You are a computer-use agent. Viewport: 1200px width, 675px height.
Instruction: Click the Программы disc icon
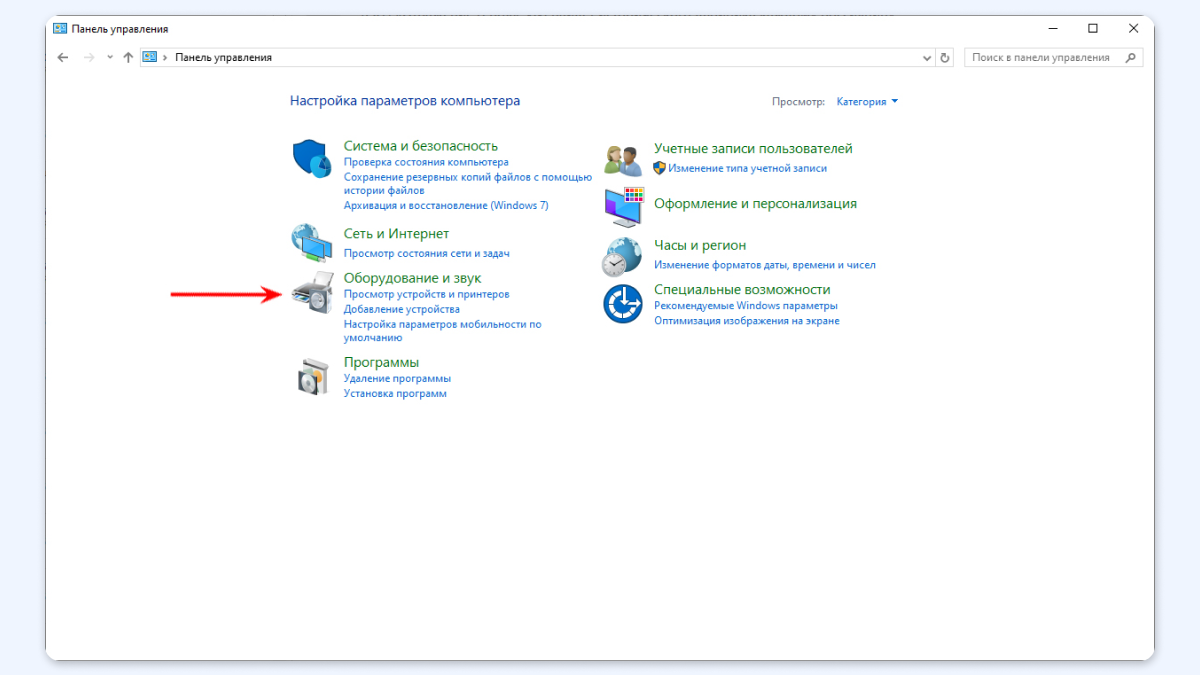click(x=311, y=376)
